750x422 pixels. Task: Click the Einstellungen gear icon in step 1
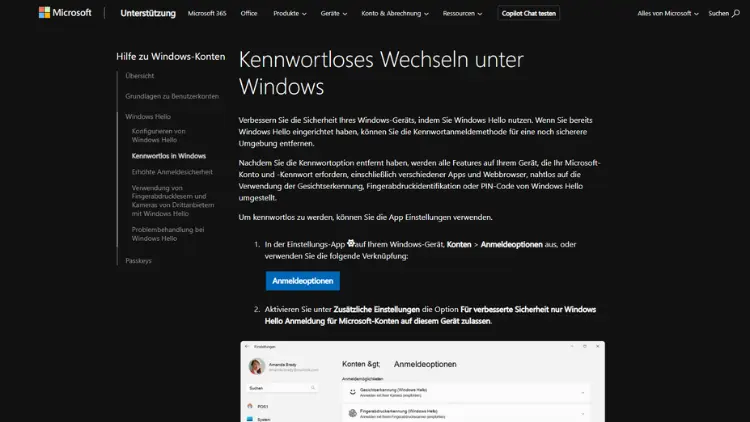click(x=351, y=243)
